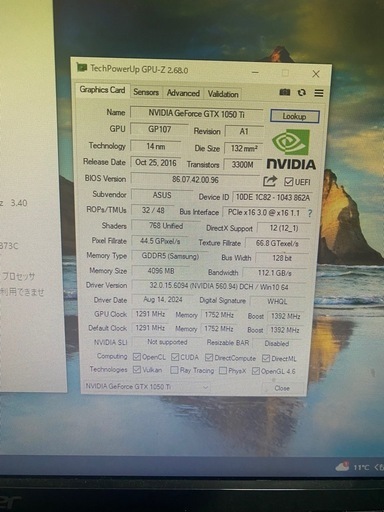Screen dimensions: 384x512
Task: Click the refresh icon in GPU-Z
Action: [x=302, y=92]
